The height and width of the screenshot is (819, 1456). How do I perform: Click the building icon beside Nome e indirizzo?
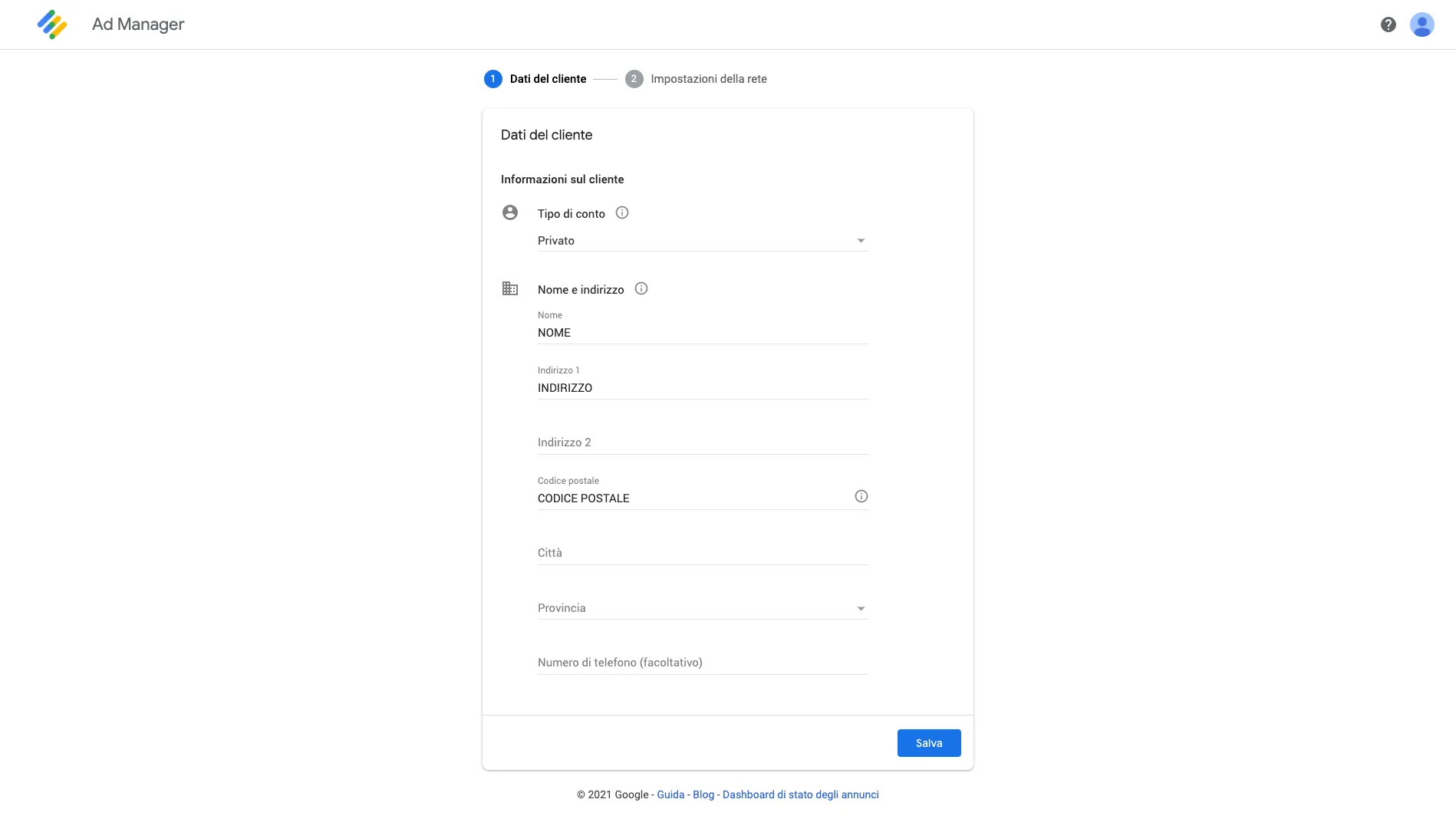509,288
